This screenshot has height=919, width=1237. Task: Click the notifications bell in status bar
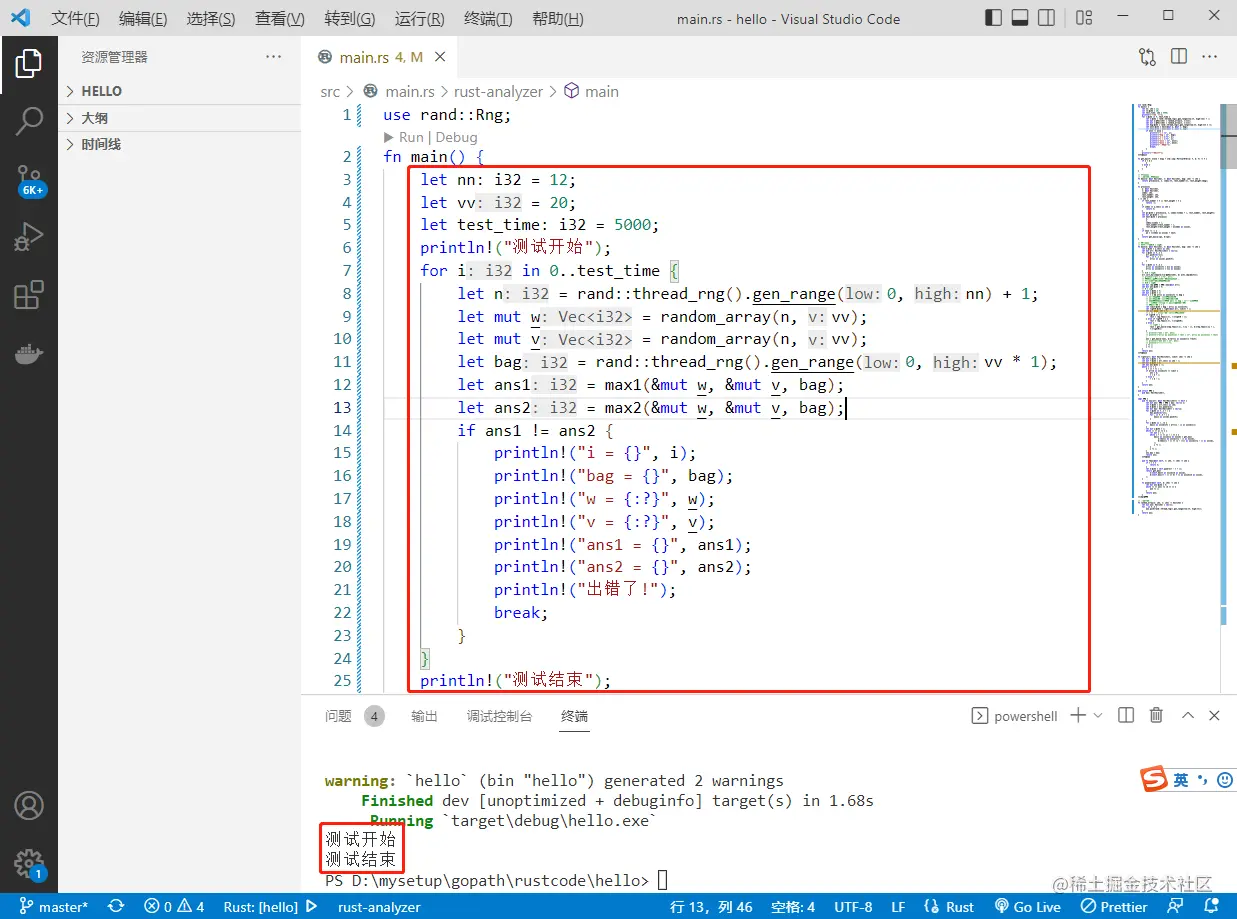[x=1213, y=907]
